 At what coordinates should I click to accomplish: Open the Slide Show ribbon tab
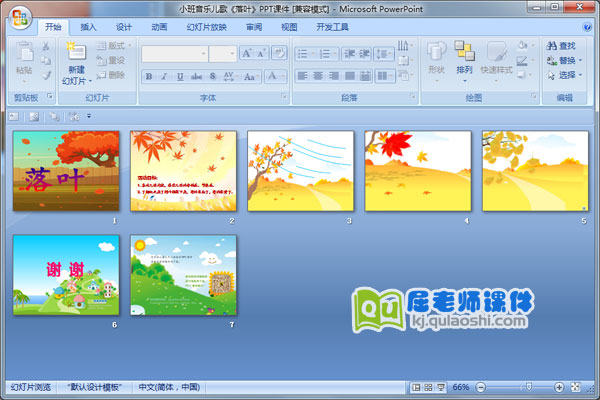click(x=207, y=27)
